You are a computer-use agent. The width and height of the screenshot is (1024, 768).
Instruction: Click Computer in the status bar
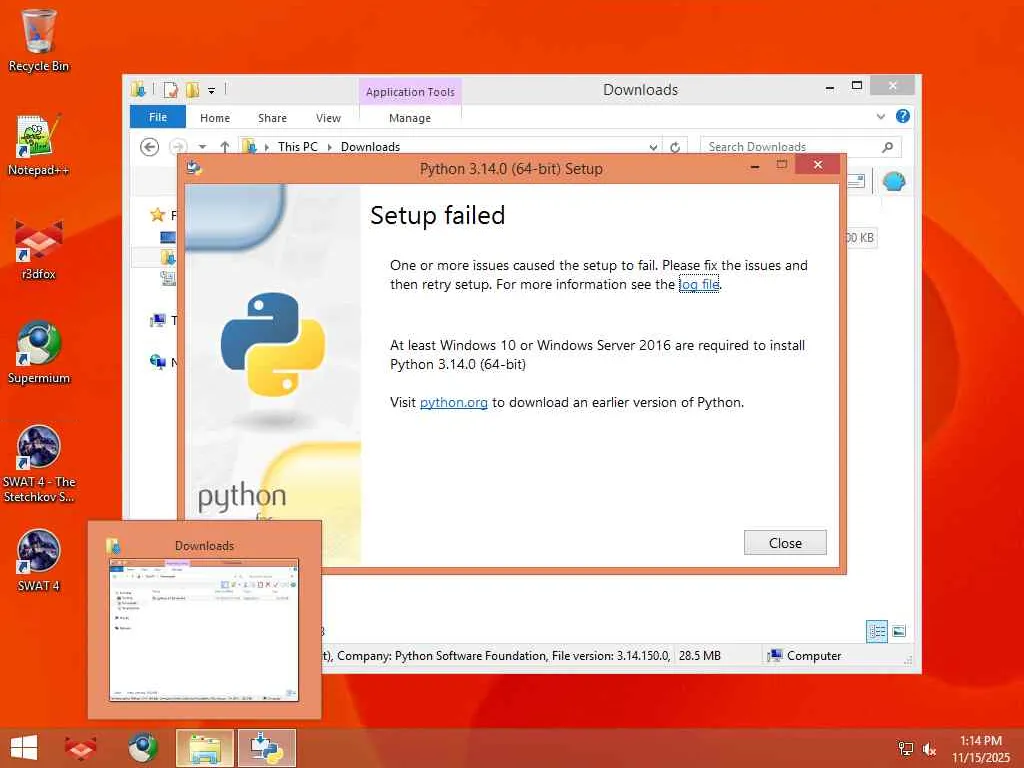[805, 655]
